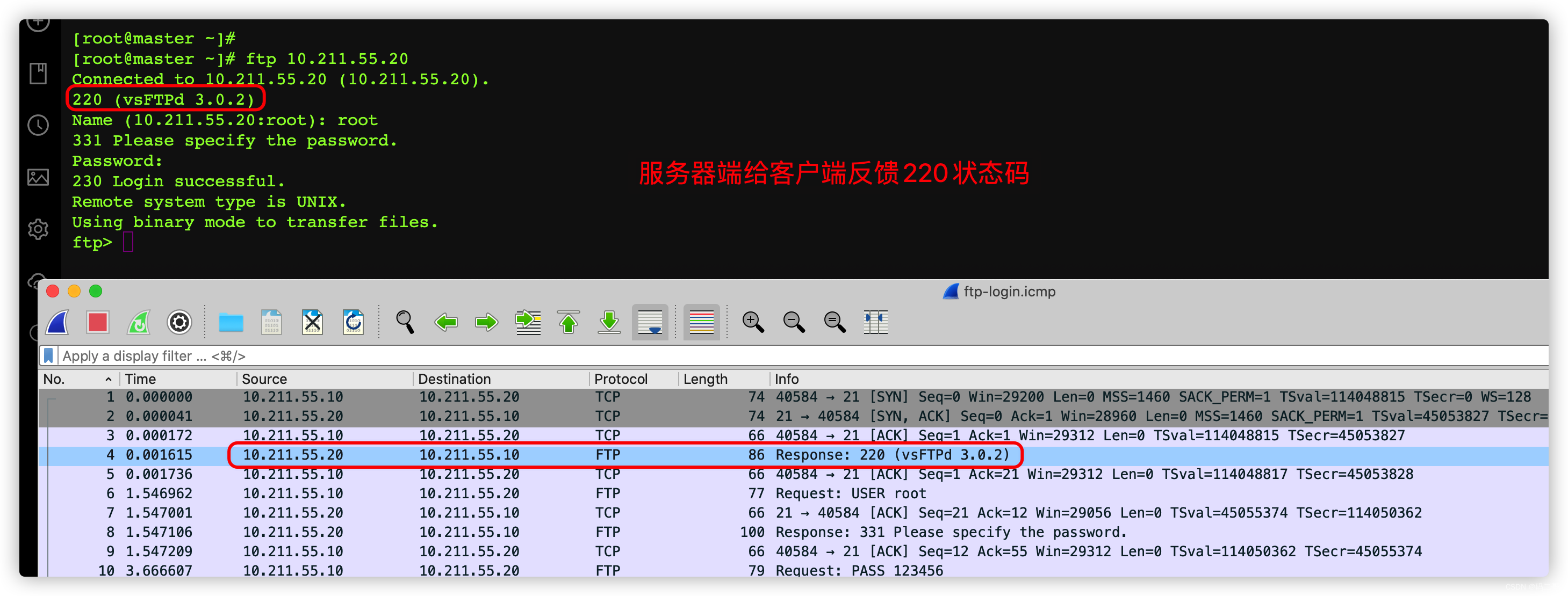Open the image icon in terminal sidebar
The image size is (1568, 596).
tap(38, 178)
